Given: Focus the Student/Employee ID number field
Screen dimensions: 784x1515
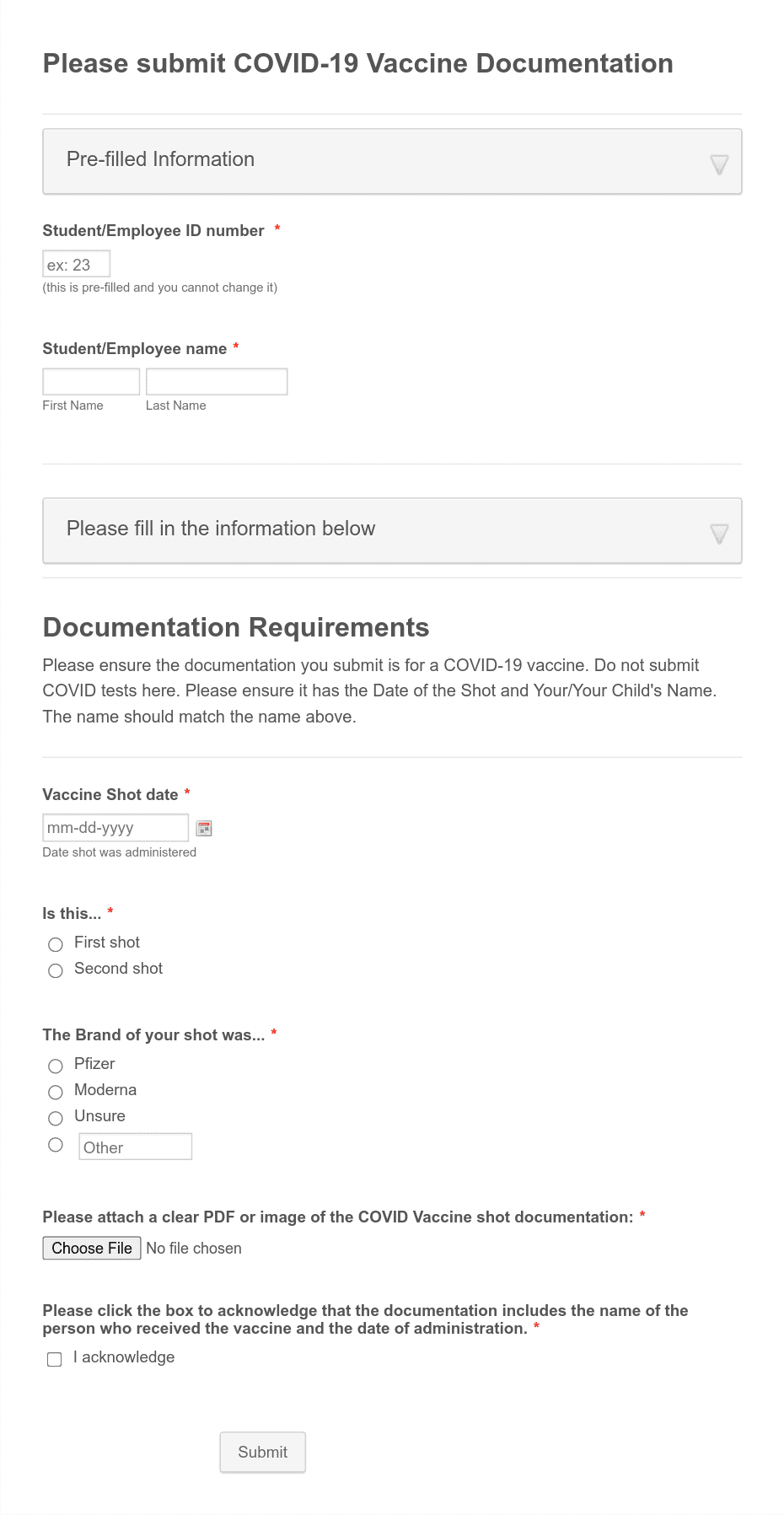Looking at the screenshot, I should tap(77, 264).
